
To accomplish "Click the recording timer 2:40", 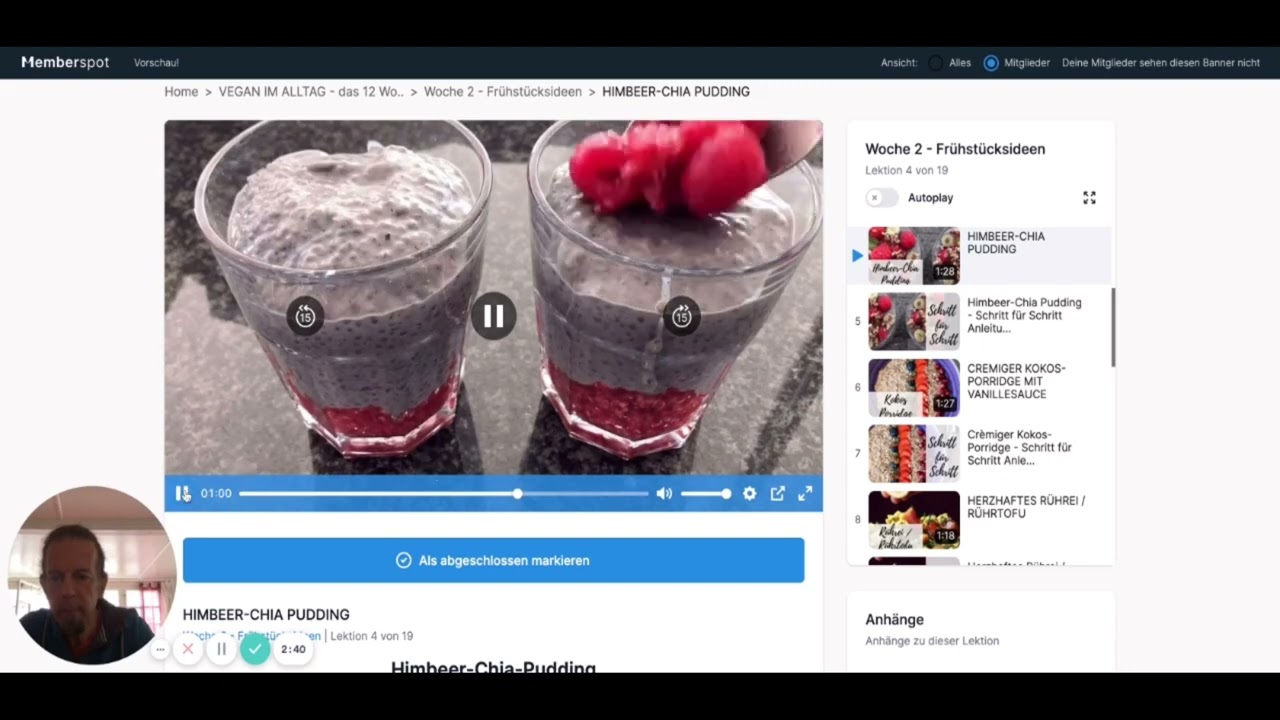I will [x=293, y=649].
